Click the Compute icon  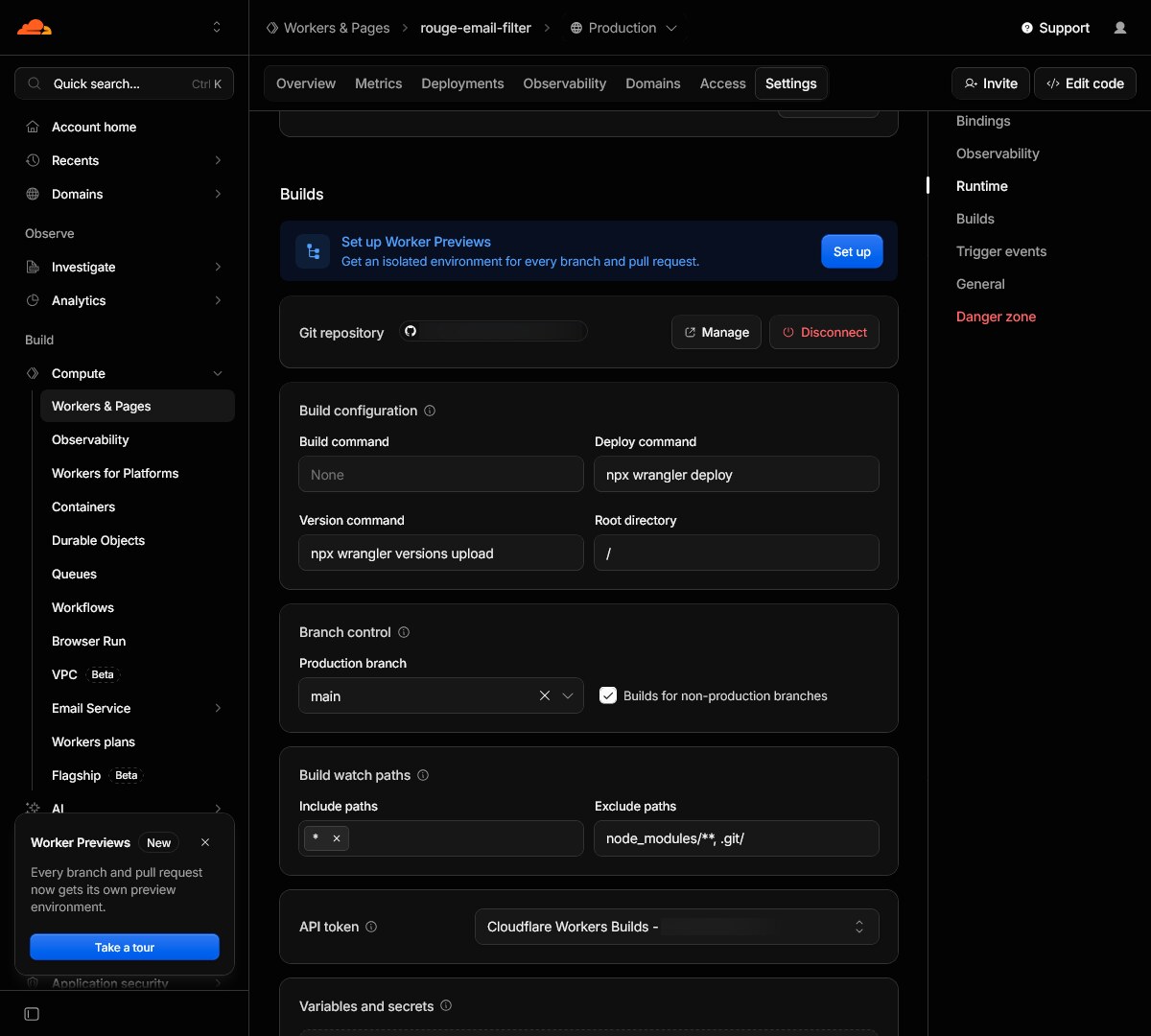(33, 373)
